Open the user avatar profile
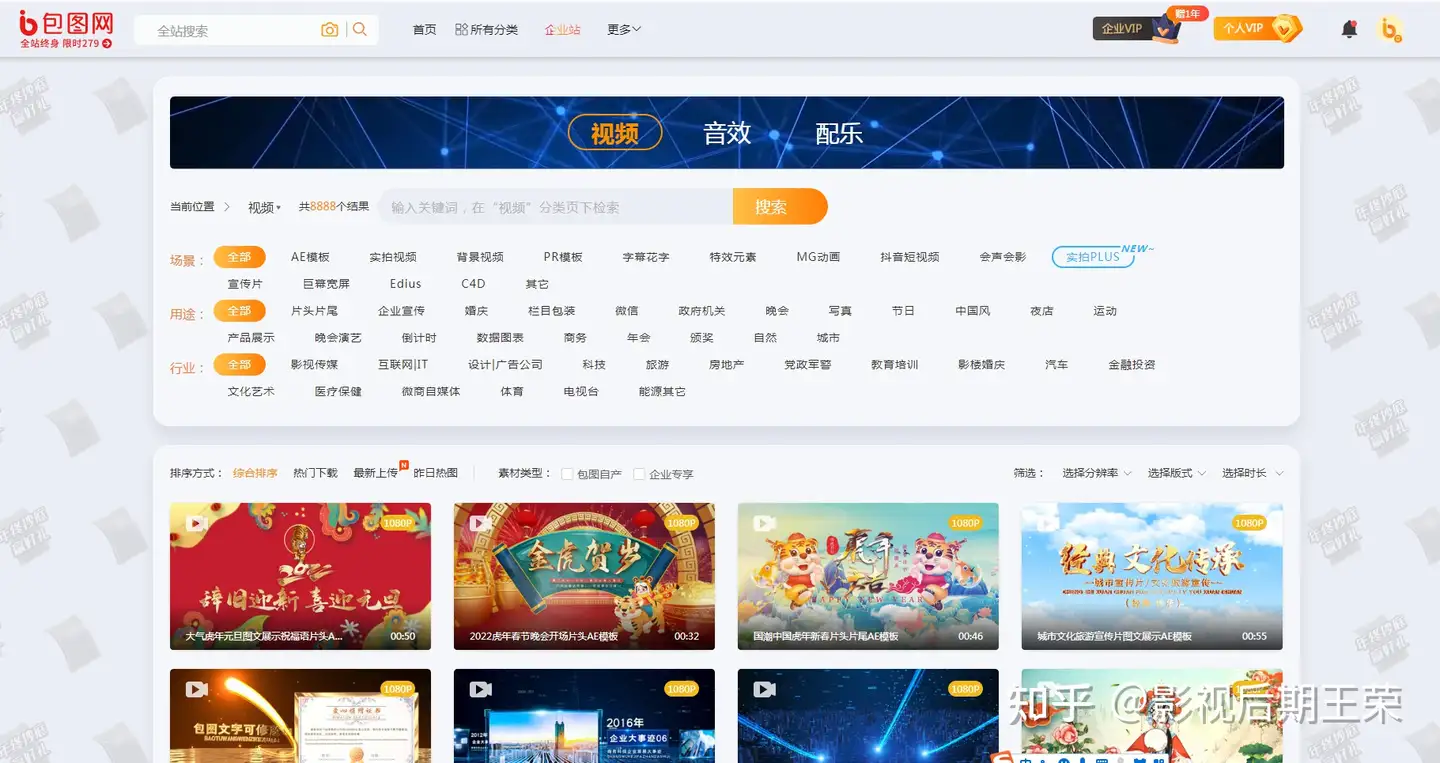 pos(1390,29)
